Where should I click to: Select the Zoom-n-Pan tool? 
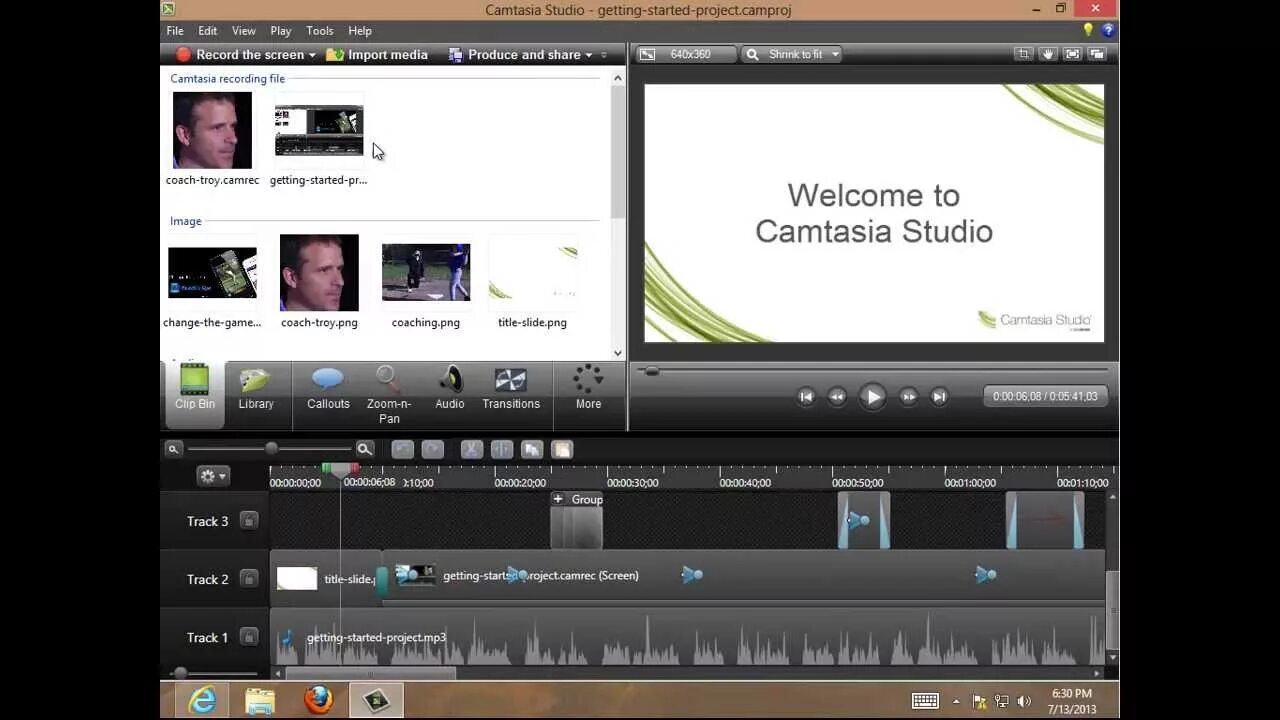pos(389,394)
